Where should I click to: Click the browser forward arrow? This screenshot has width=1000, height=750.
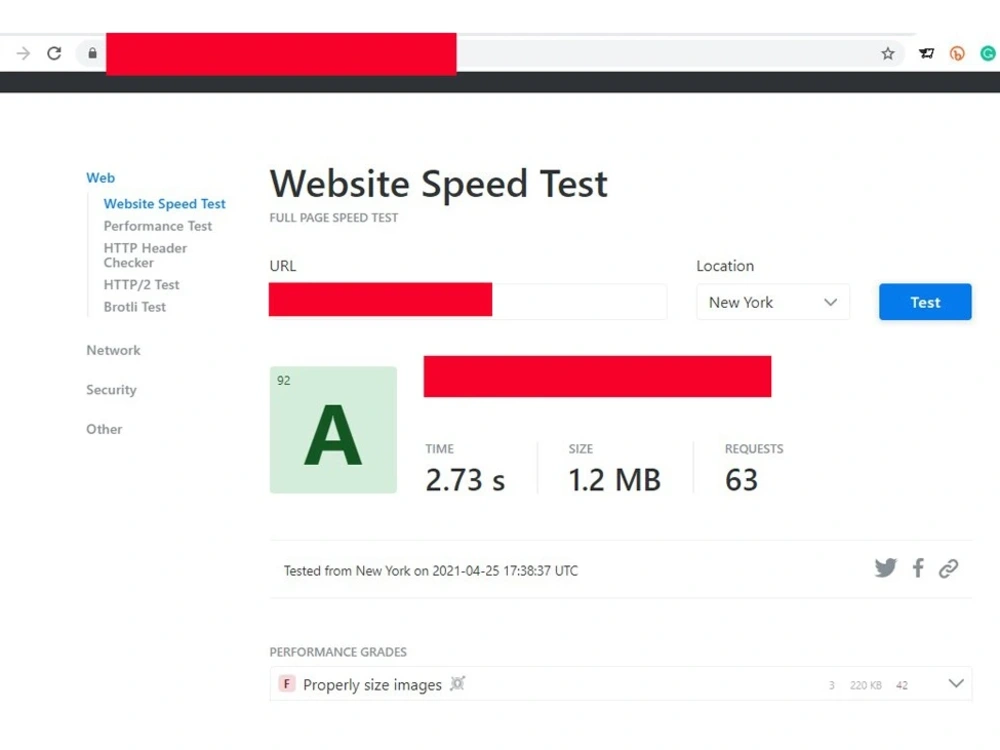coord(23,54)
